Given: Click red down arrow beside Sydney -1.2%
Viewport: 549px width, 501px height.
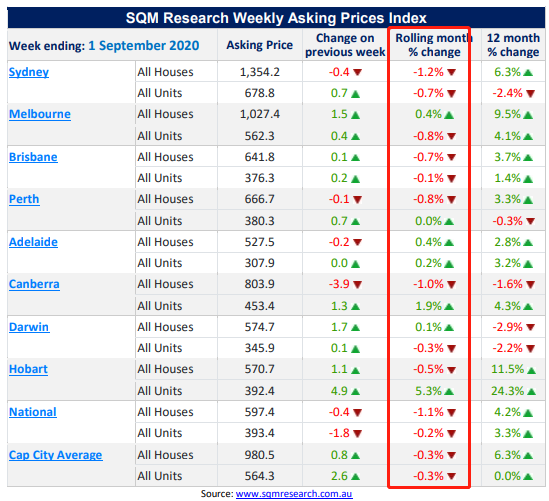Looking at the screenshot, I should [452, 72].
